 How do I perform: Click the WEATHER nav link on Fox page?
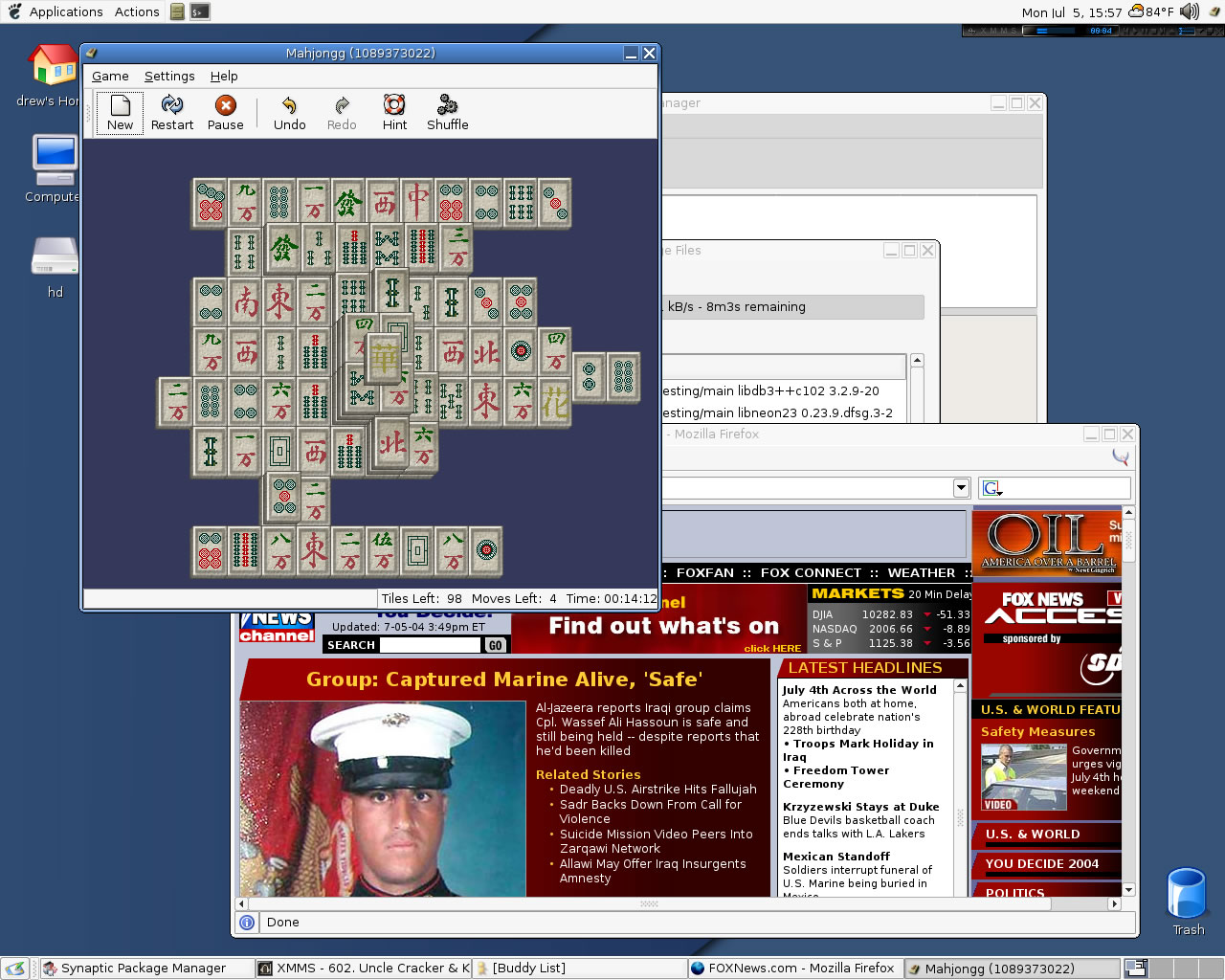pyautogui.click(x=921, y=573)
